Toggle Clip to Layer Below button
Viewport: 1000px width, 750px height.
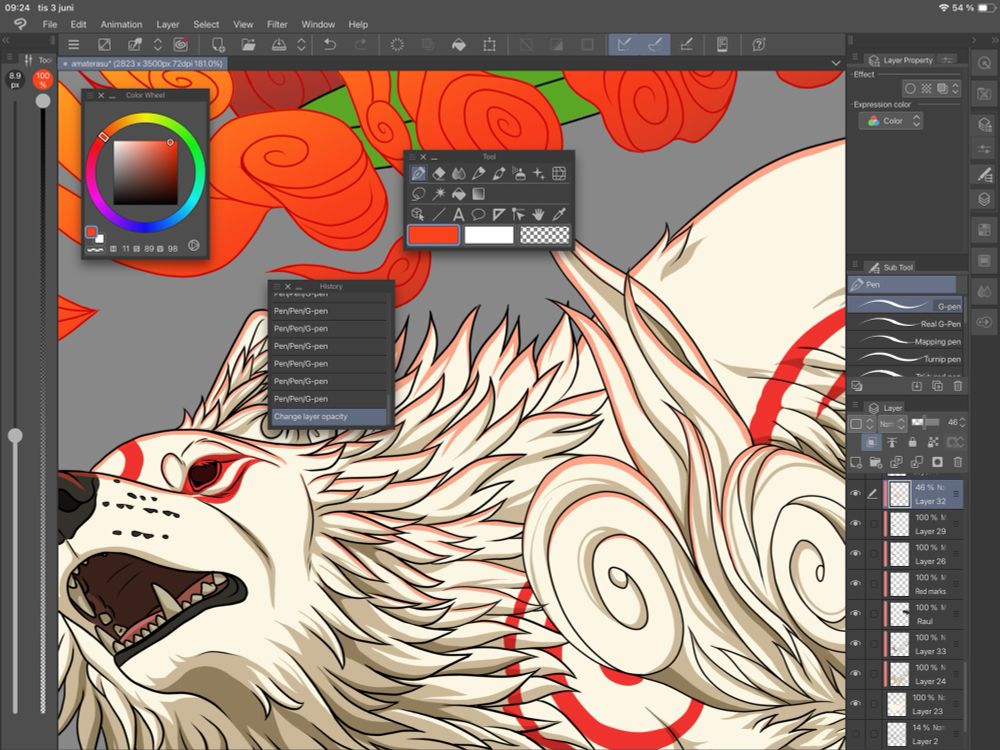[x=871, y=442]
